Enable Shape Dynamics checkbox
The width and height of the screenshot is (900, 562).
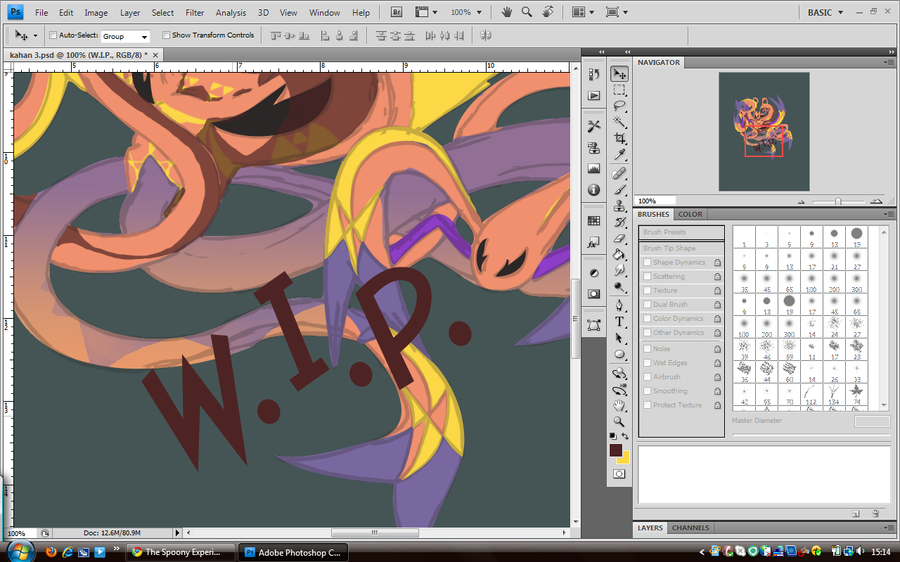pos(647,262)
